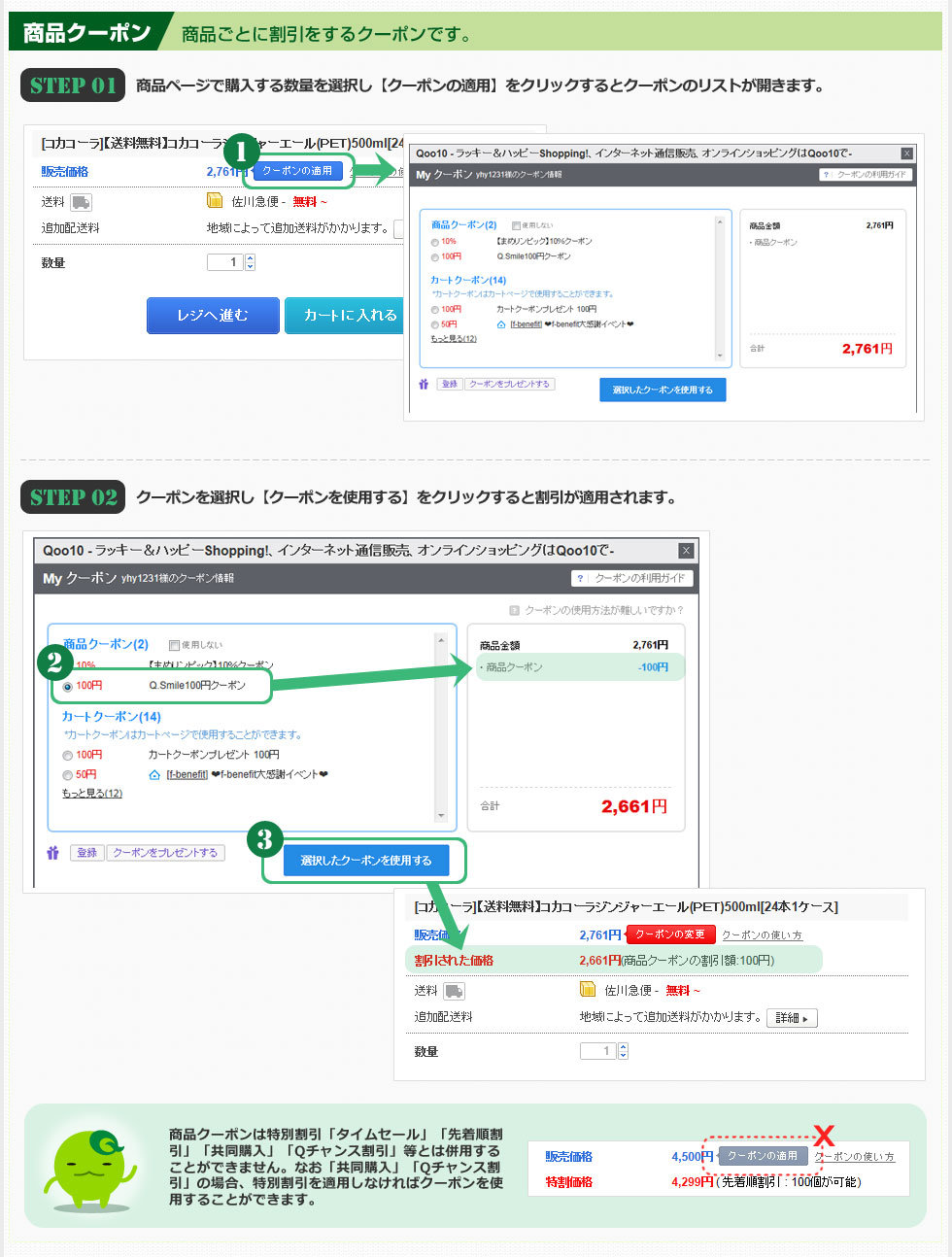The height and width of the screenshot is (1257, 952).
Task: Open クーポンの利用ガイド in the STEP 01 popup
Action: pyautogui.click(x=865, y=175)
